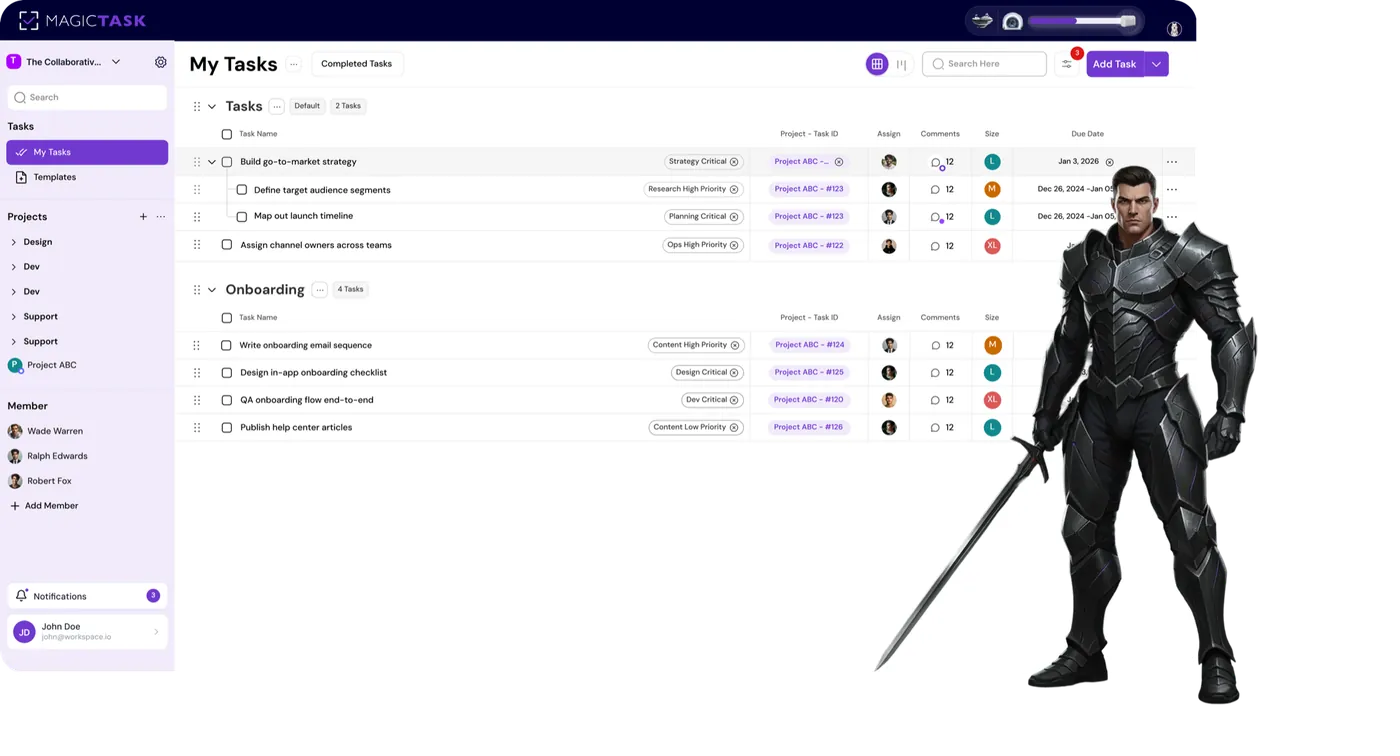Image resolution: width=1400 pixels, height=756 pixels.
Task: Collapse the Onboarding group chevron
Action: click(x=212, y=290)
